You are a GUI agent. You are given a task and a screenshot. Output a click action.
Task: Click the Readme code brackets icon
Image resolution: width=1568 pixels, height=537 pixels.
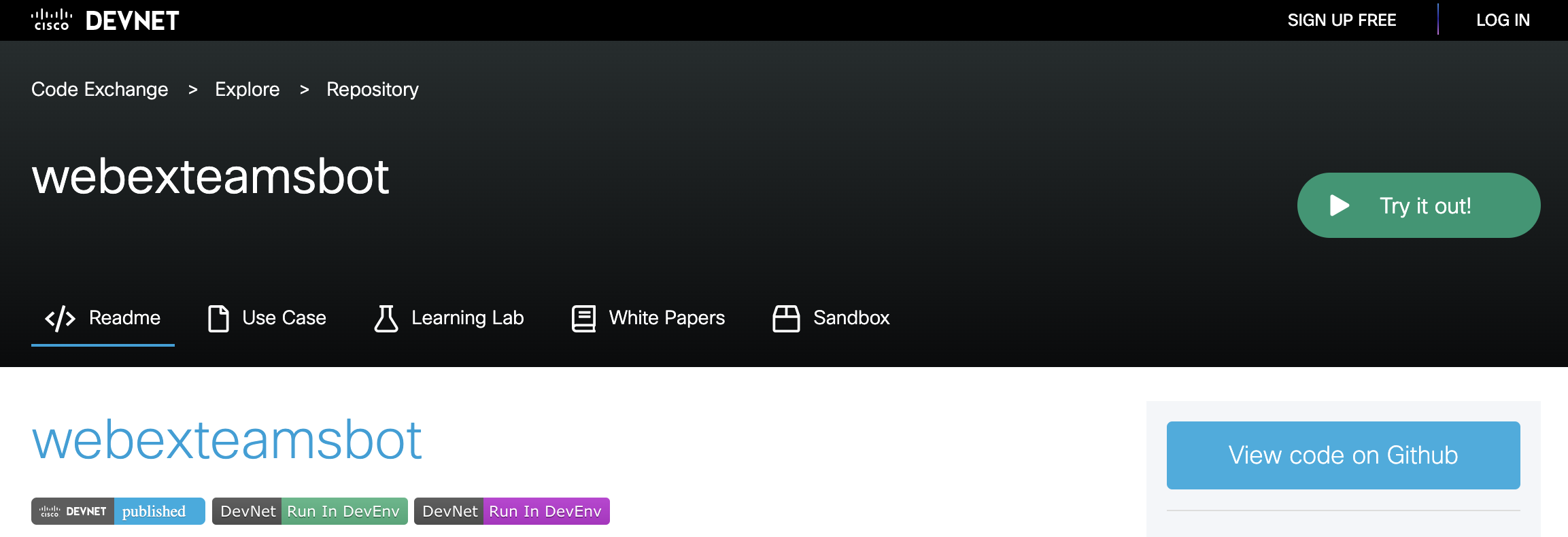[60, 318]
